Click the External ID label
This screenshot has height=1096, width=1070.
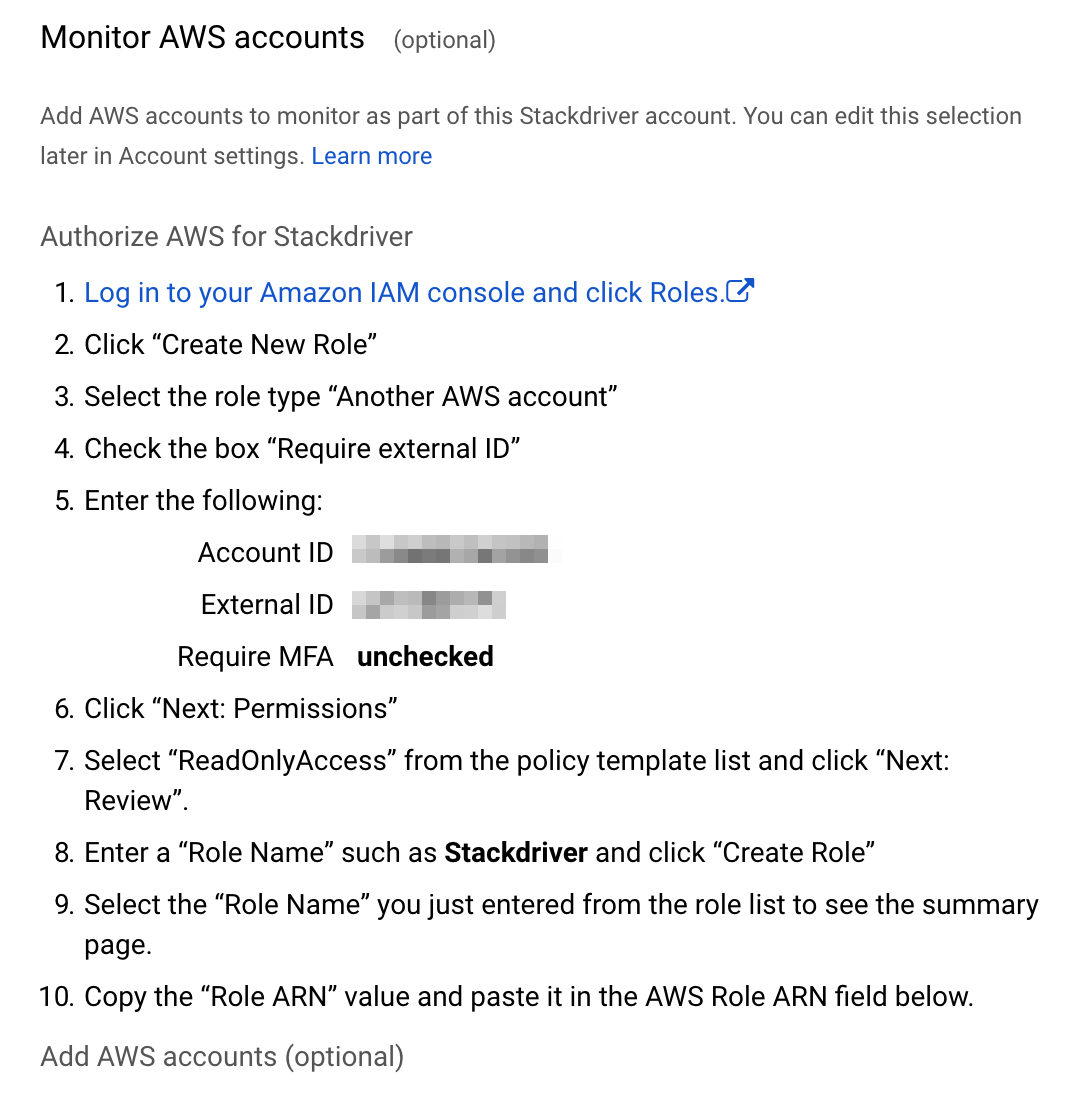(x=267, y=605)
